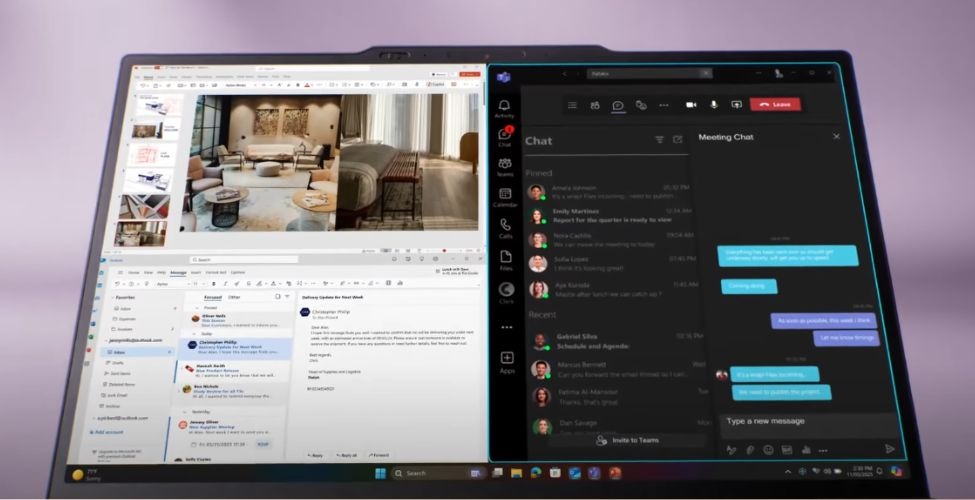Screen dimensions: 975x500
Task: Open Calls in the Teams sidebar
Action: [x=506, y=228]
